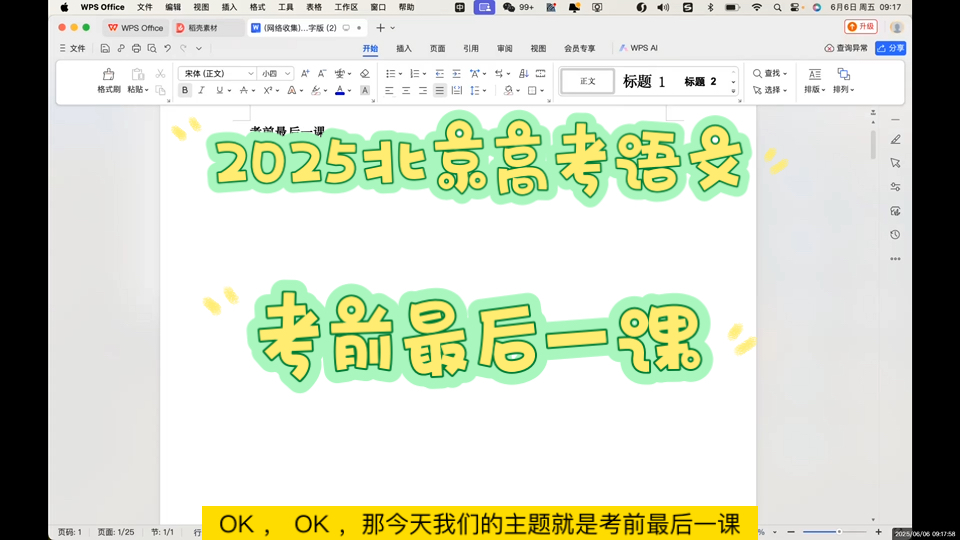
Task: Click the sort icon
Action: (523, 73)
